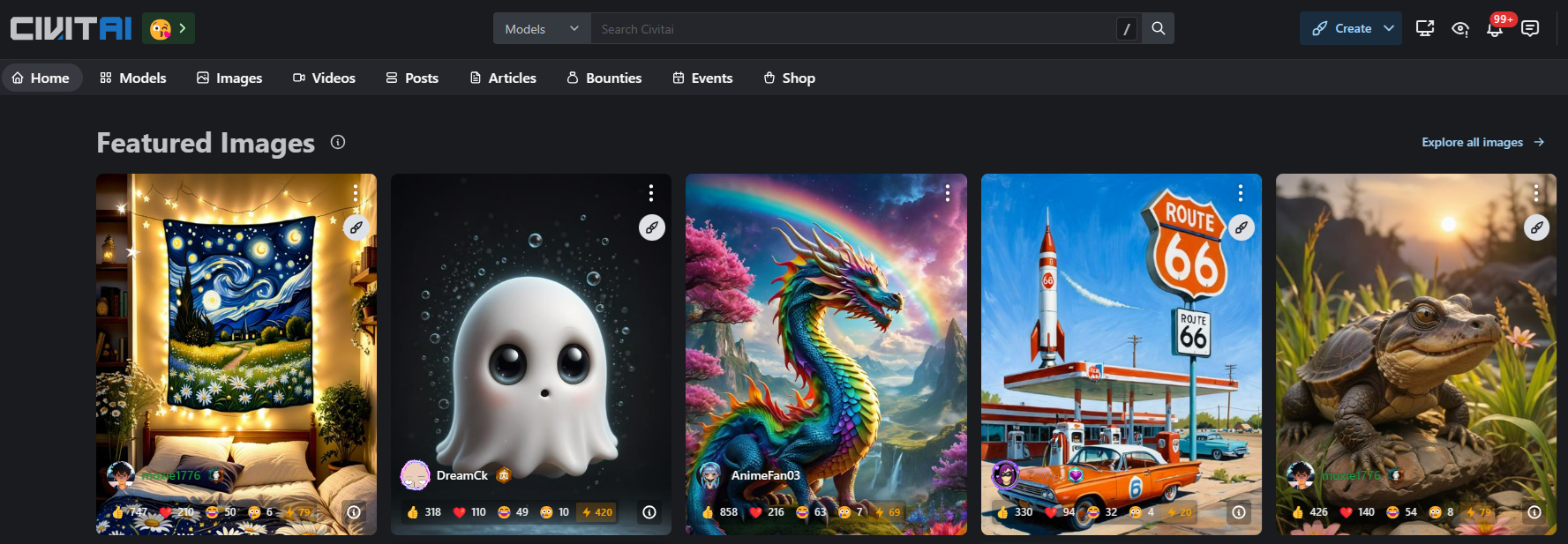Open the turtle at sunset image
1568x544 pixels.
[1416, 353]
